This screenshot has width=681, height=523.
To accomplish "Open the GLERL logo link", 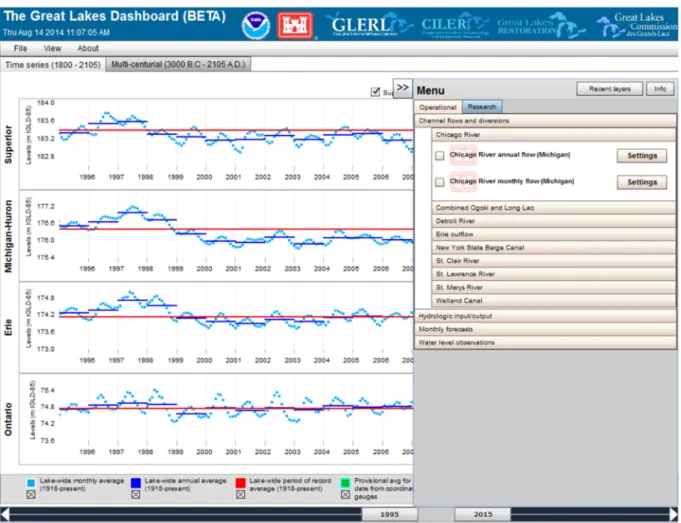I will click(369, 25).
